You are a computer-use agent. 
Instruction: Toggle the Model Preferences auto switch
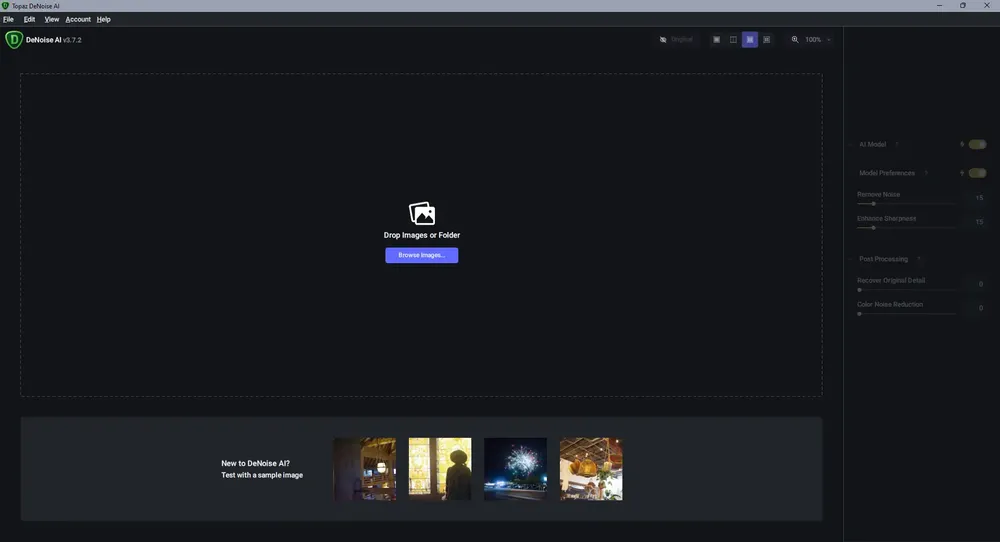pos(977,173)
